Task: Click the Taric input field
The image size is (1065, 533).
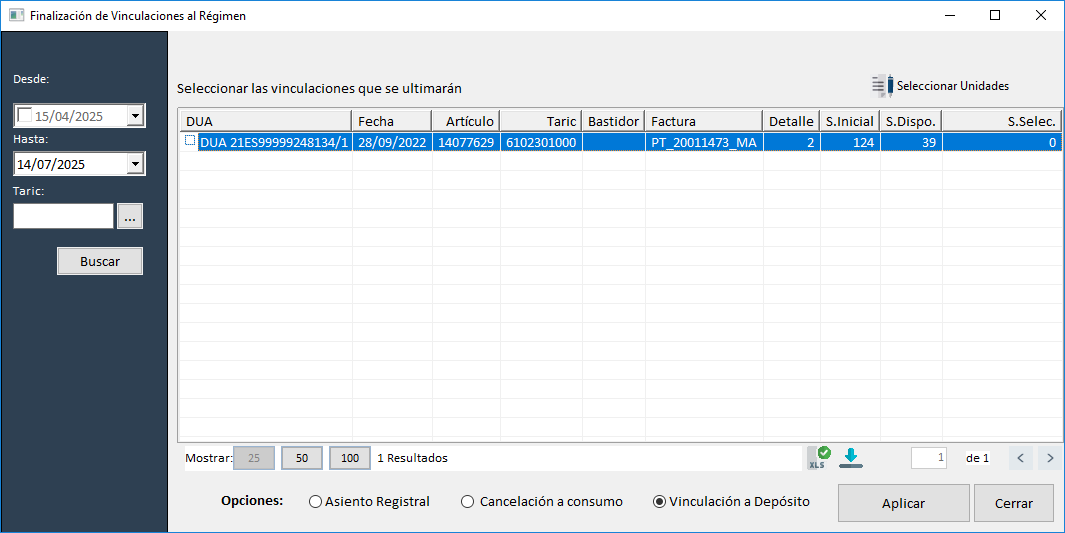Action: (x=63, y=216)
